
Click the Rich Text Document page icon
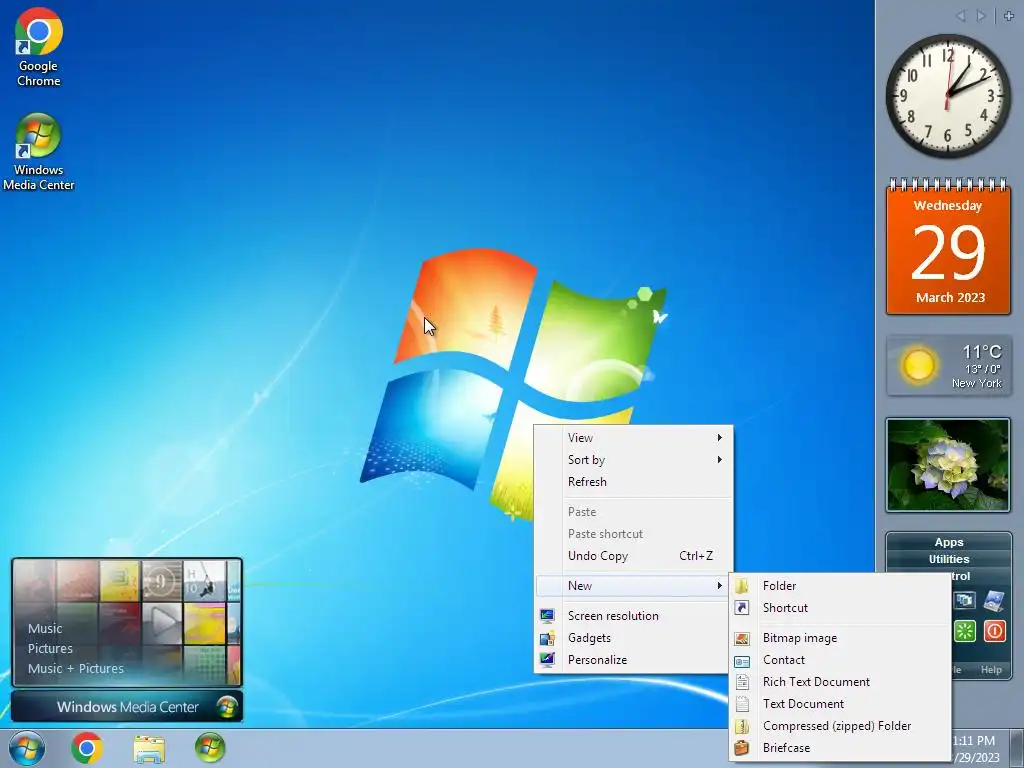(x=742, y=682)
